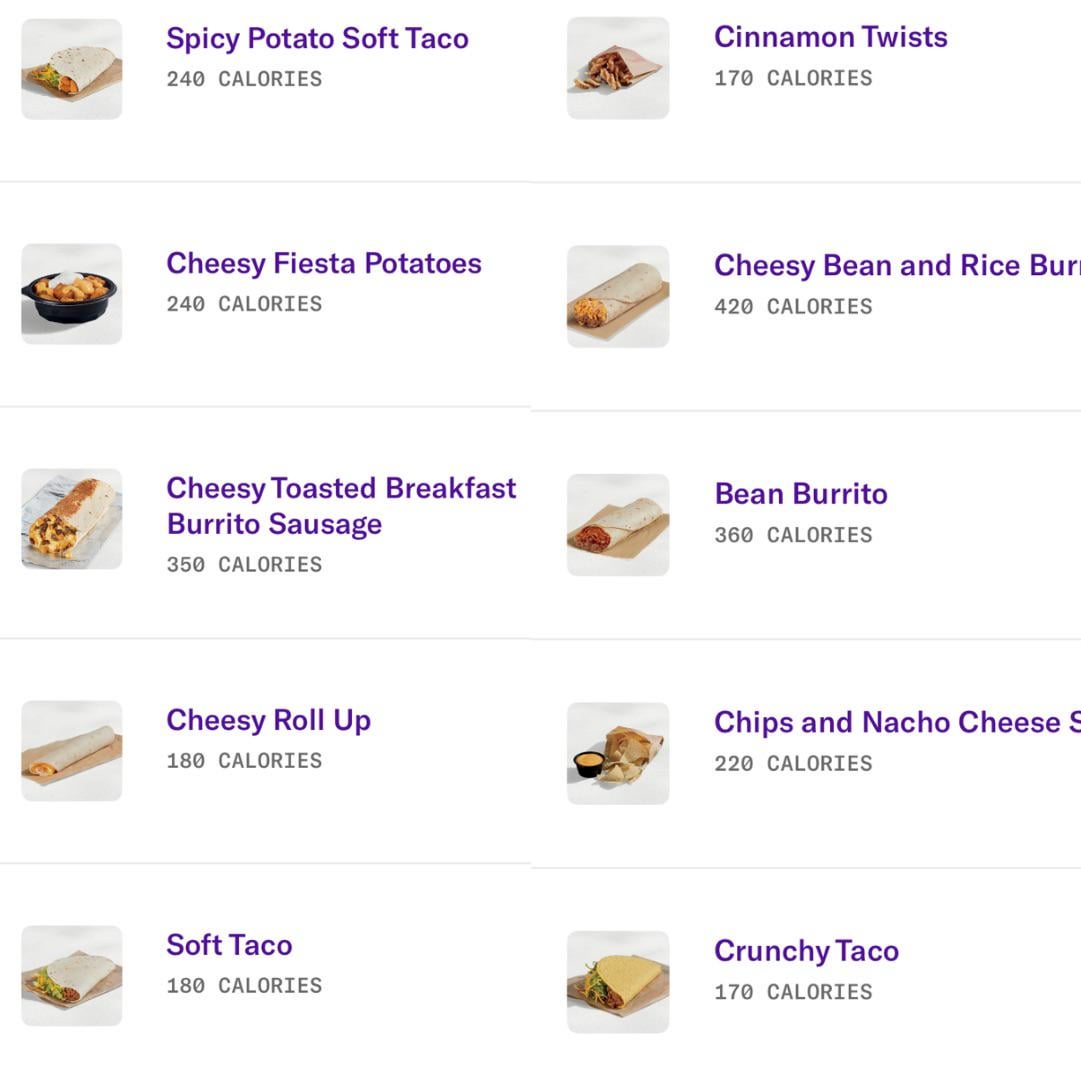
Task: Open the Spicy Potato Soft Taco title link
Action: [317, 39]
